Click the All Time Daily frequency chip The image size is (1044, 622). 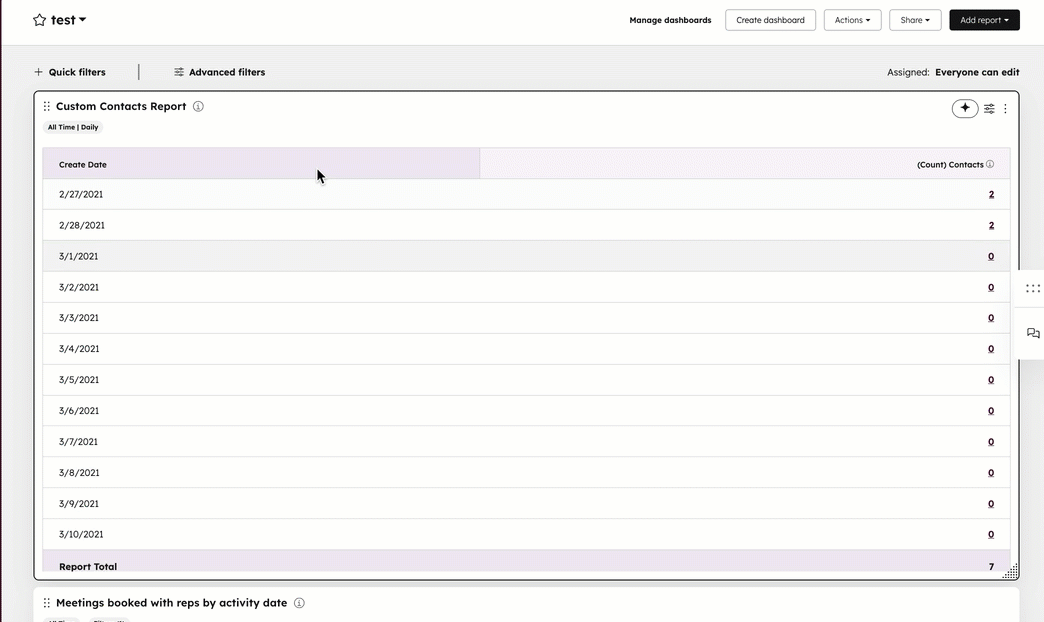coord(71,127)
